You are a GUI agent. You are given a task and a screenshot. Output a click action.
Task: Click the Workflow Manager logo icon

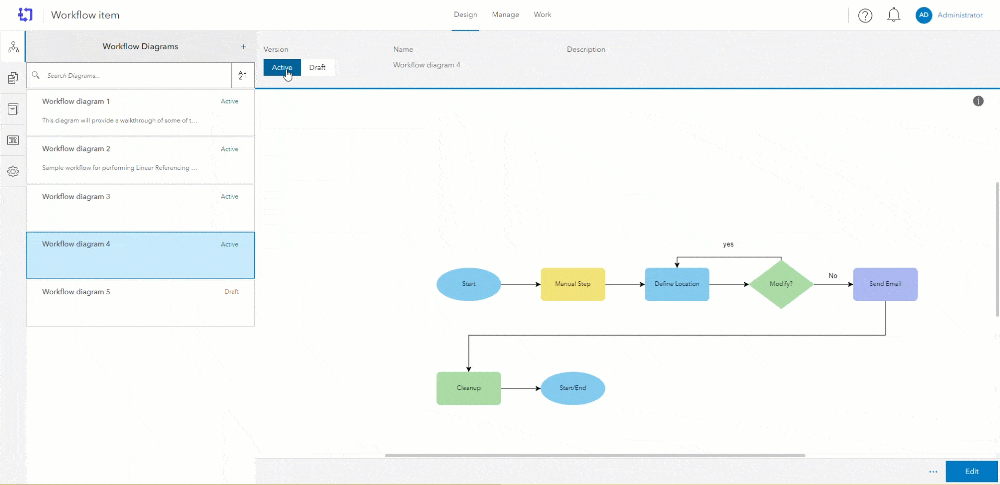pos(25,14)
